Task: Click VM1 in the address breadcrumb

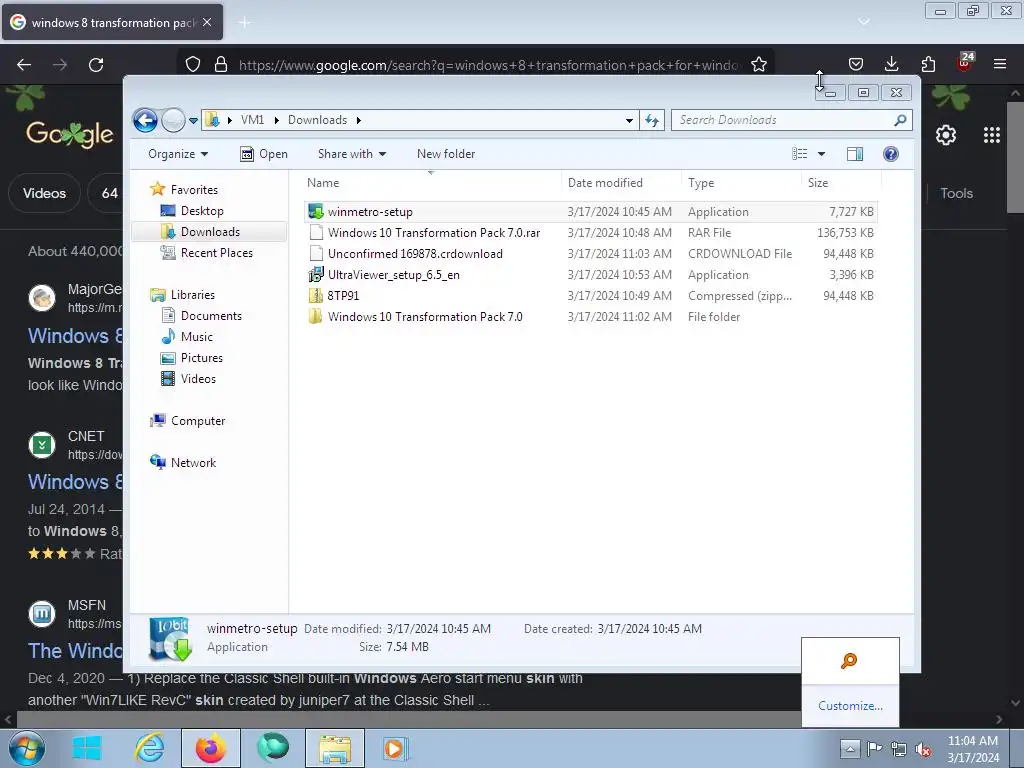Action: [252, 120]
